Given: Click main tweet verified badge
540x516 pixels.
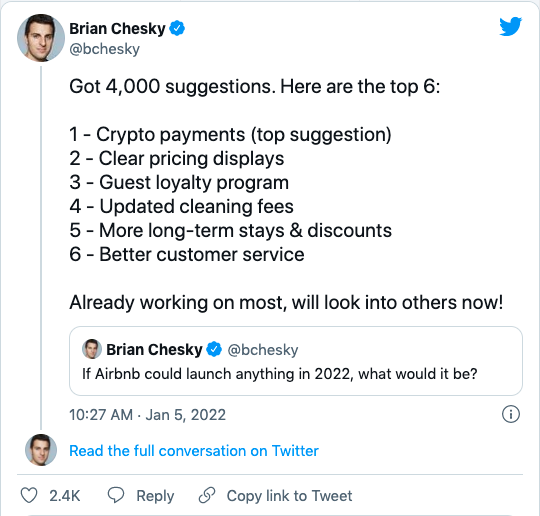Looking at the screenshot, I should tap(177, 28).
